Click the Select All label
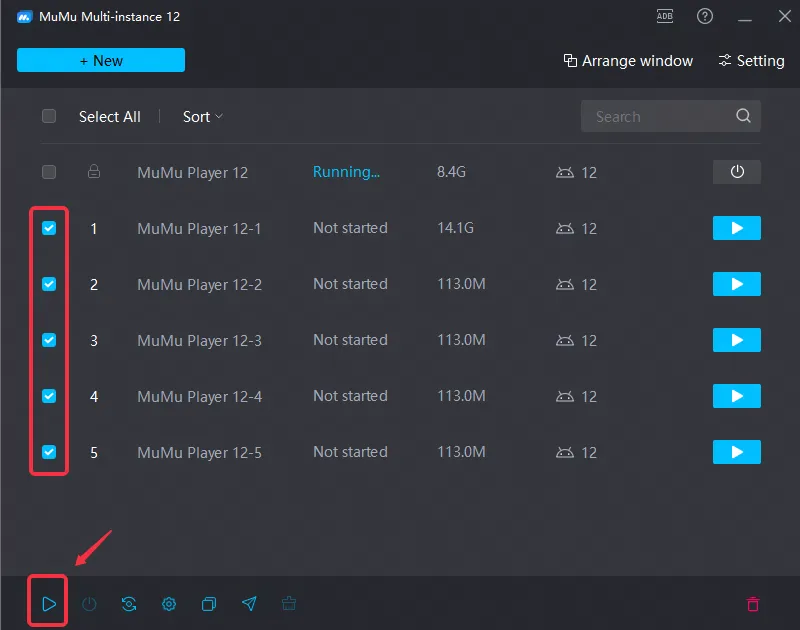800x630 pixels. [110, 117]
